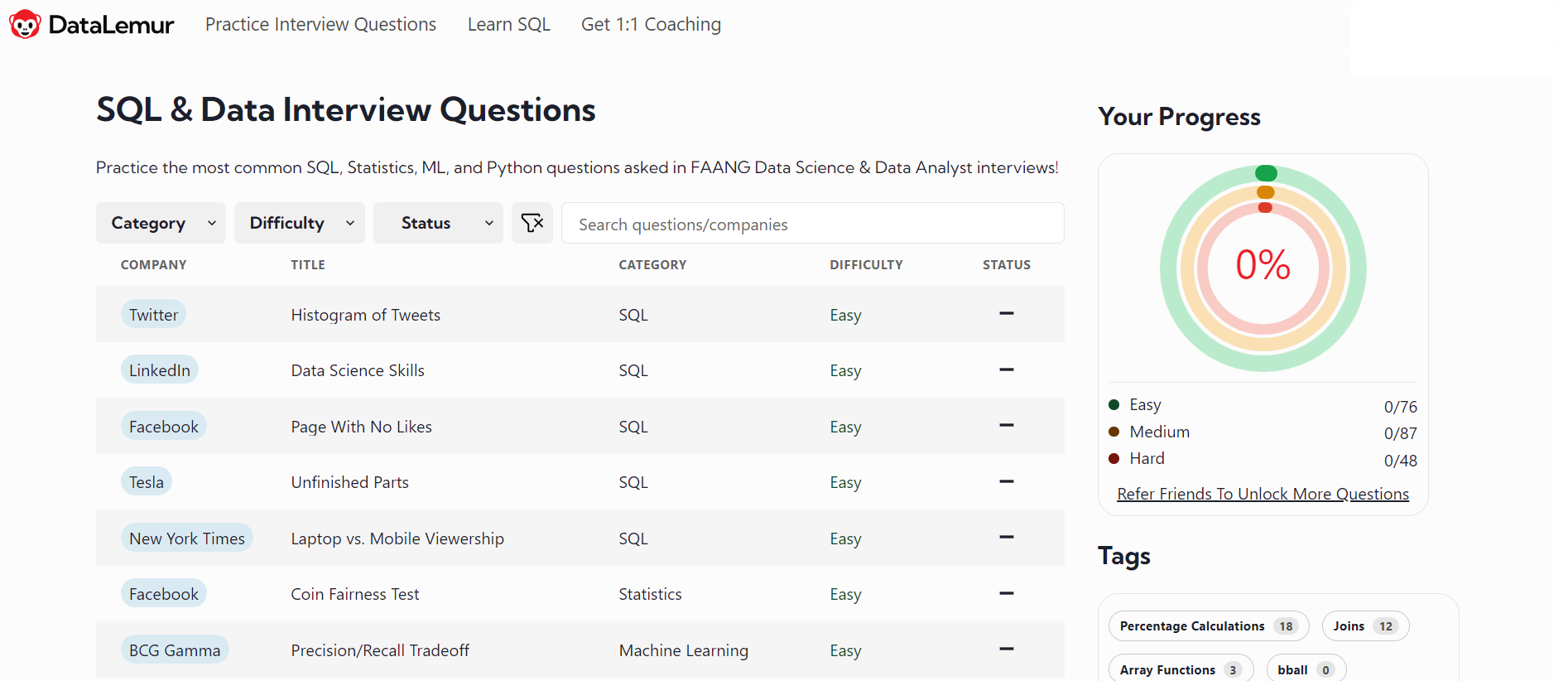Image resolution: width=1568 pixels, height=681 pixels.
Task: Click Refer Friends To Unlock More Questions
Action: click(1263, 494)
